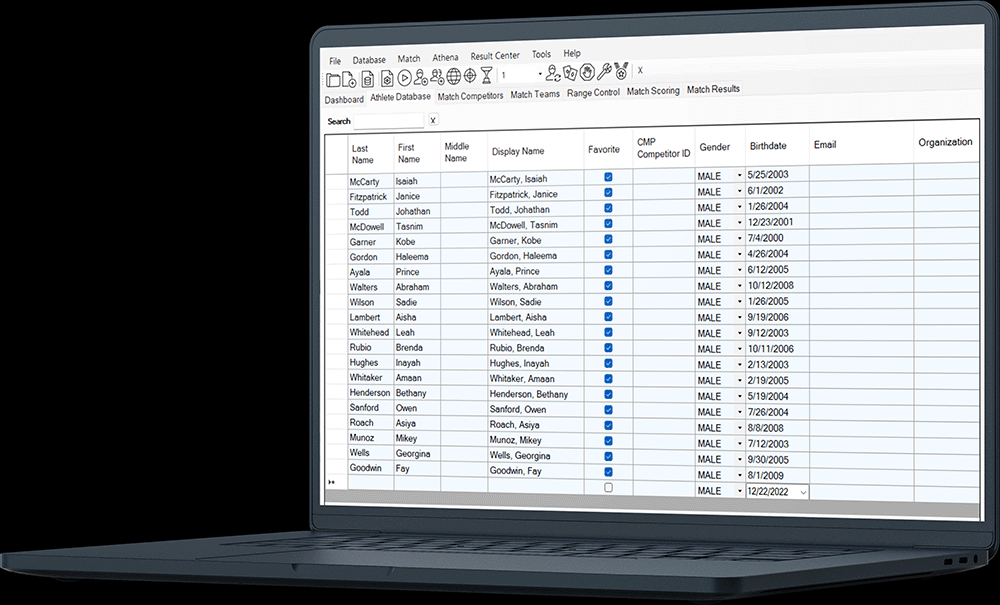Open Gender dropdown for Ayala row
The height and width of the screenshot is (605, 1000).
click(x=740, y=270)
